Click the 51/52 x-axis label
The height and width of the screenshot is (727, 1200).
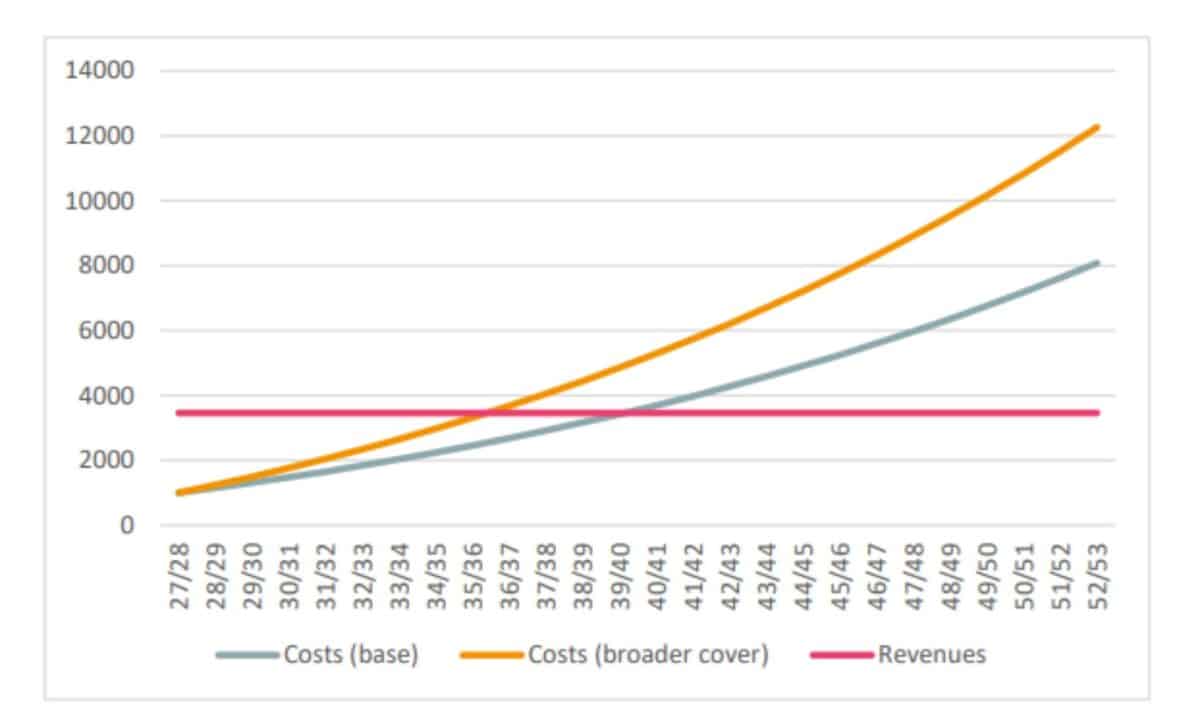coord(1062,577)
